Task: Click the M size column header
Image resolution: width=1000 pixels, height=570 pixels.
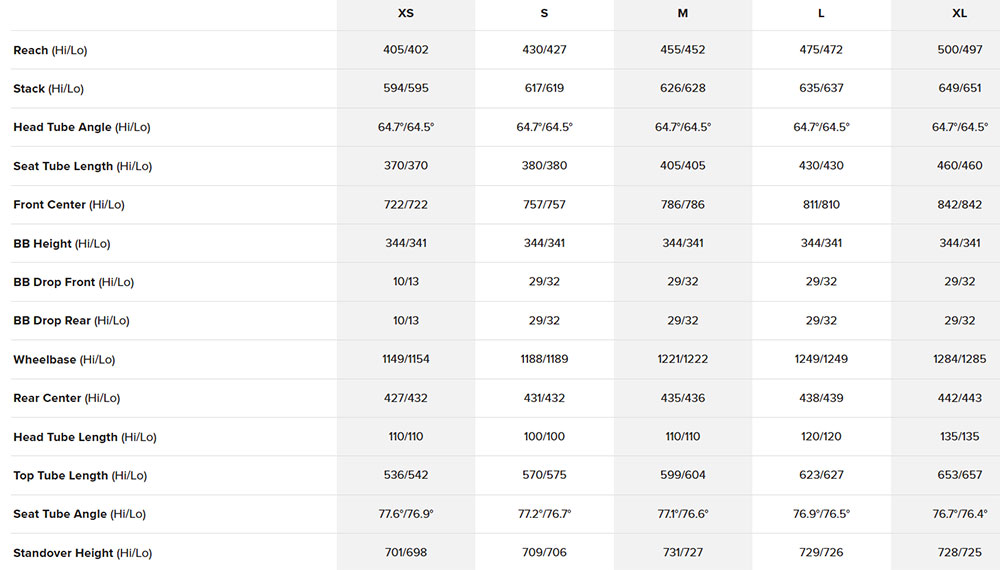Action: pos(683,13)
